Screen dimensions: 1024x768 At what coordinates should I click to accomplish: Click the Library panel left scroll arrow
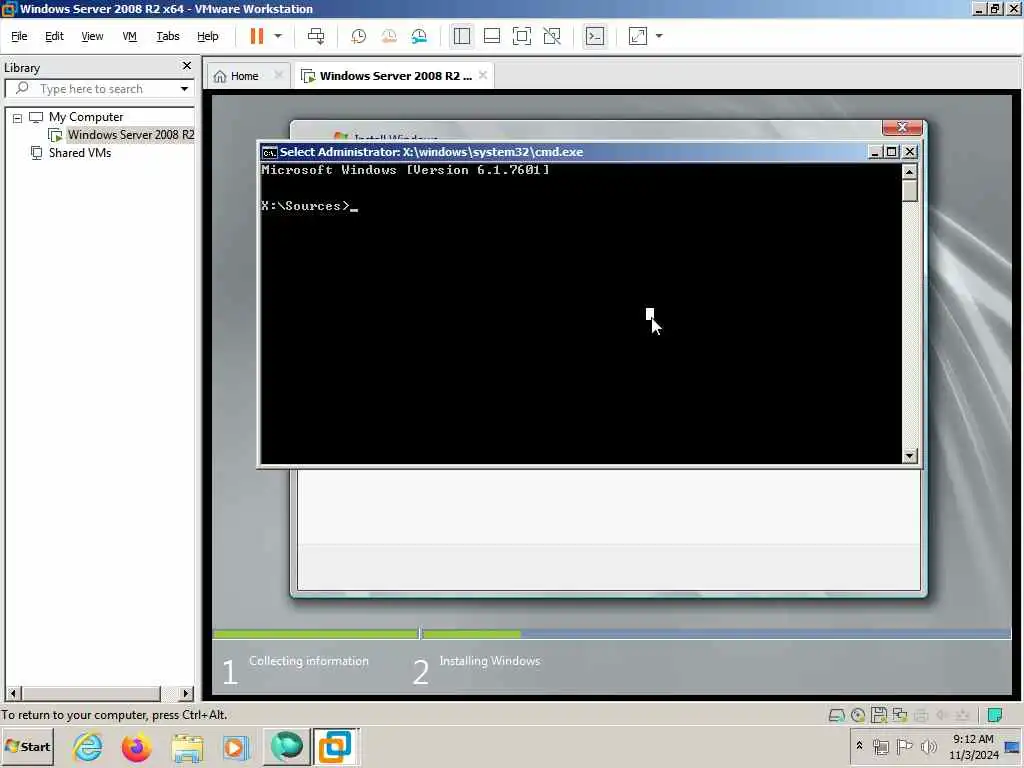pyautogui.click(x=13, y=693)
